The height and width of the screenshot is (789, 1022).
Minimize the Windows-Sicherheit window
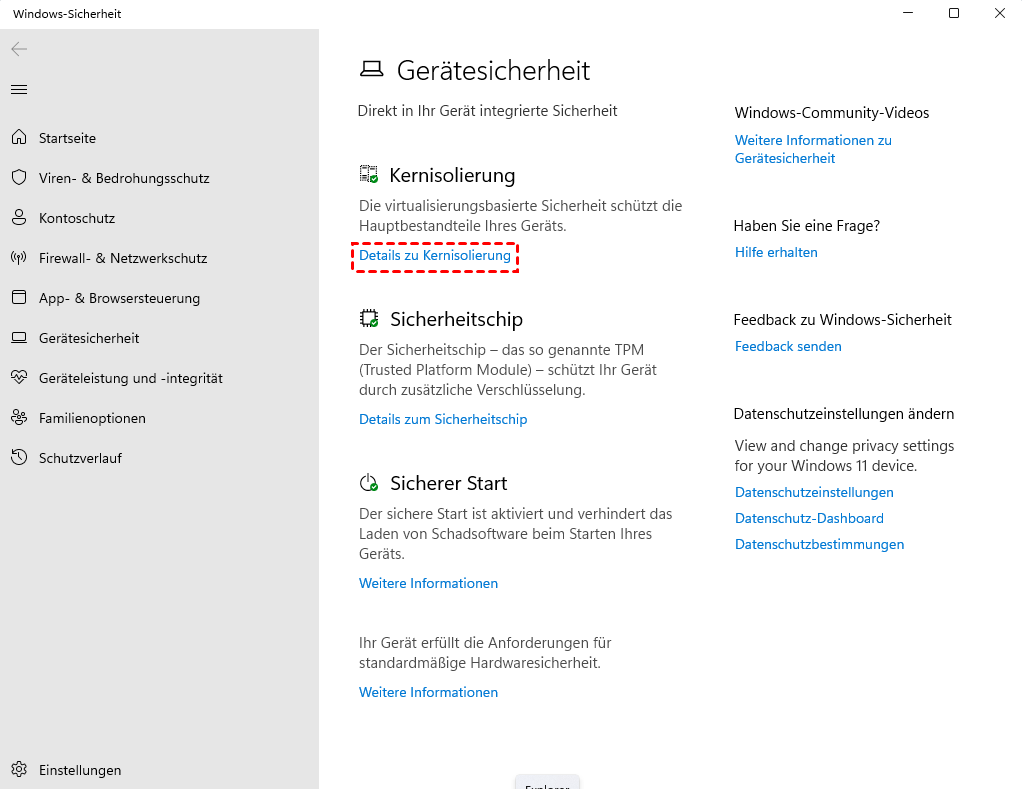pyautogui.click(x=908, y=13)
